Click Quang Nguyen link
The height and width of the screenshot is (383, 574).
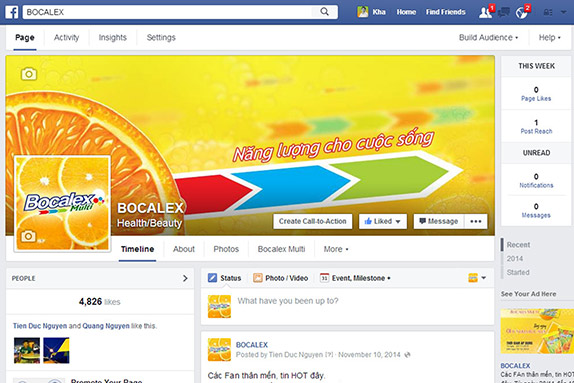tap(106, 326)
